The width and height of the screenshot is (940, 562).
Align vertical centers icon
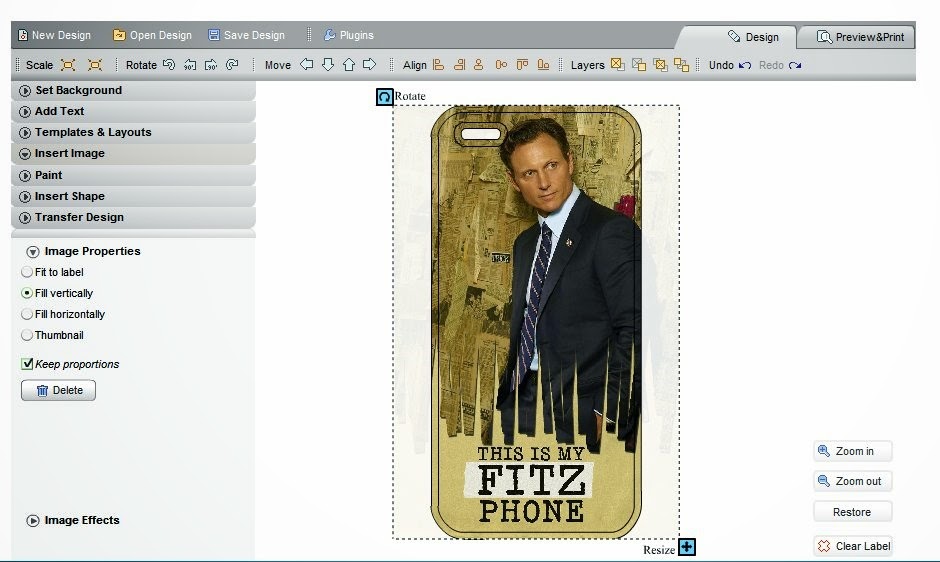click(x=501, y=65)
